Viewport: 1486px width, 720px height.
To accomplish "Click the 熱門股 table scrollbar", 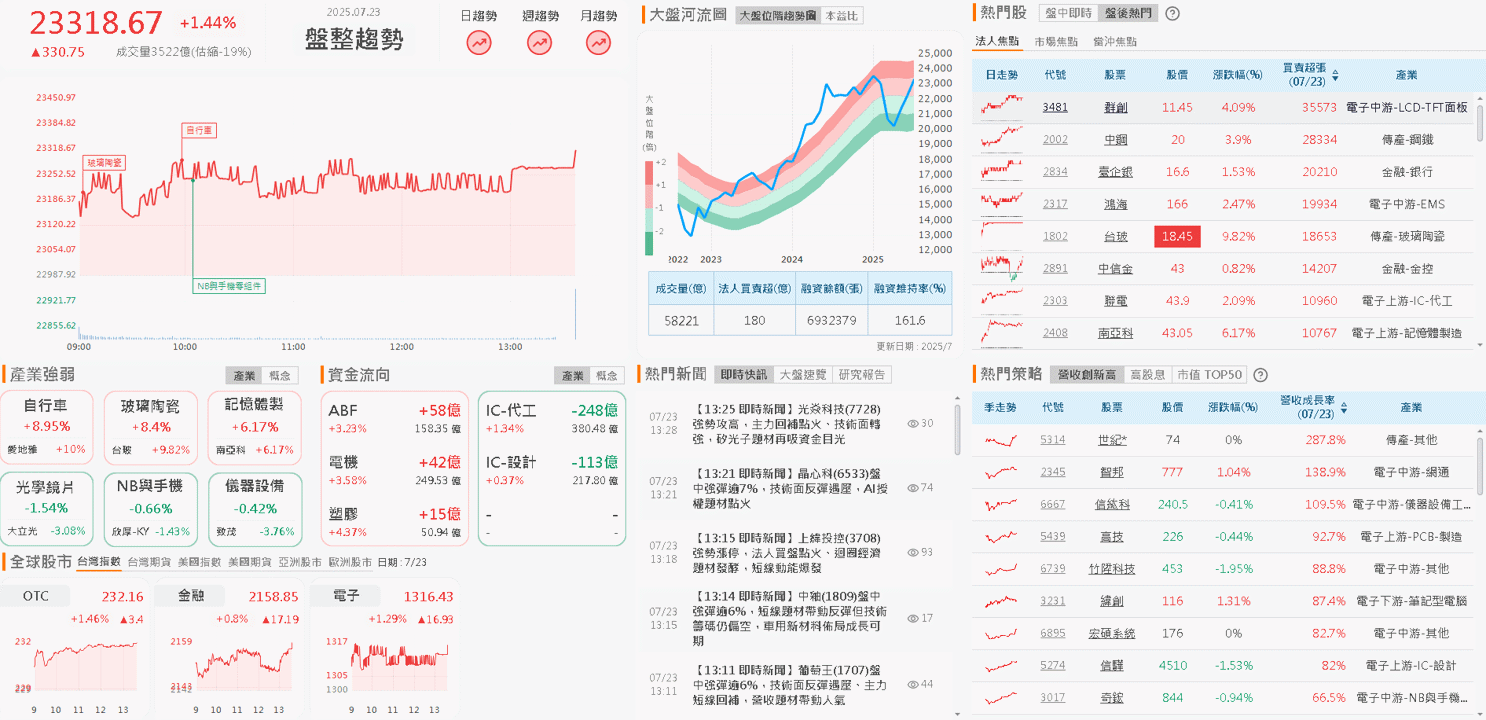I will (1479, 126).
